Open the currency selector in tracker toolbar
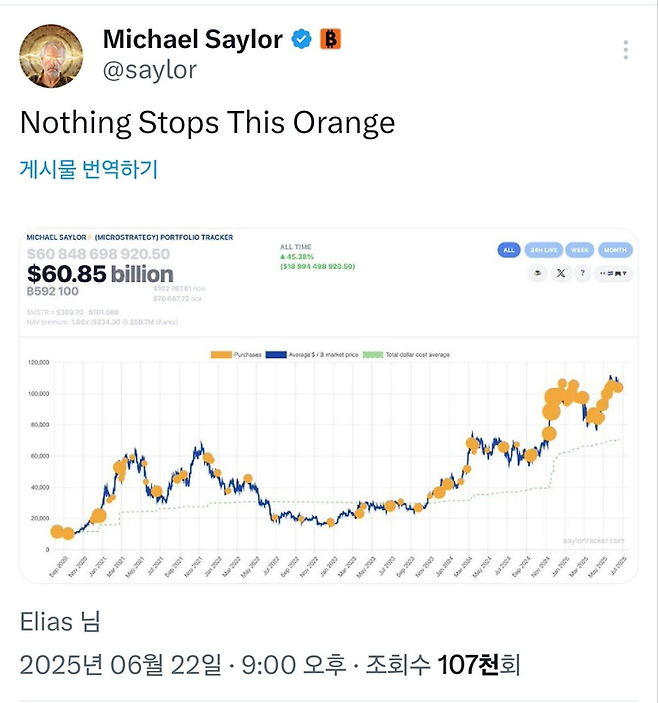The height and width of the screenshot is (703, 658). [613, 272]
